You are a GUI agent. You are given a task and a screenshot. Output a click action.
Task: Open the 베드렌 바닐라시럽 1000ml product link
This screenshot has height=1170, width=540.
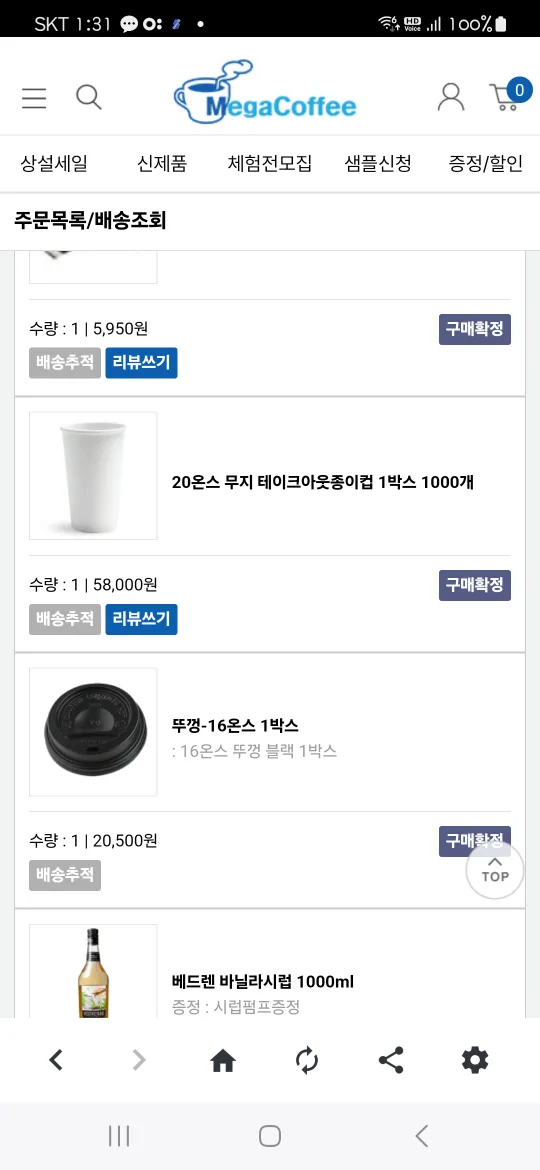263,981
